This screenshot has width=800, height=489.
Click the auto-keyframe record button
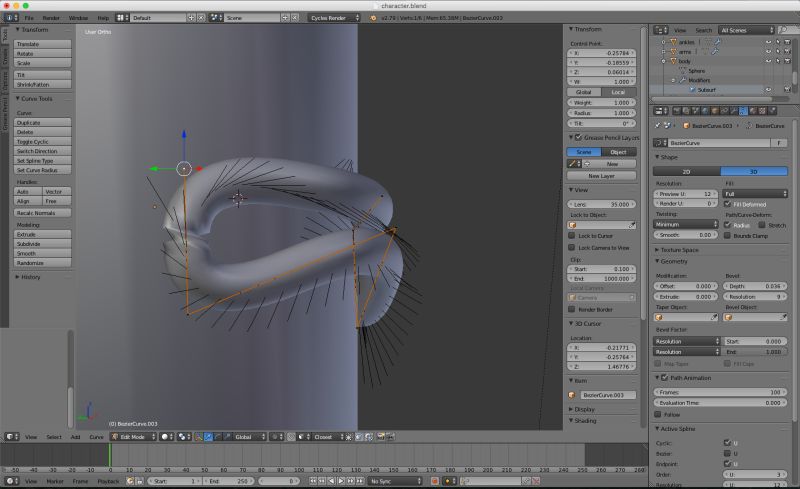pyautogui.click(x=434, y=481)
